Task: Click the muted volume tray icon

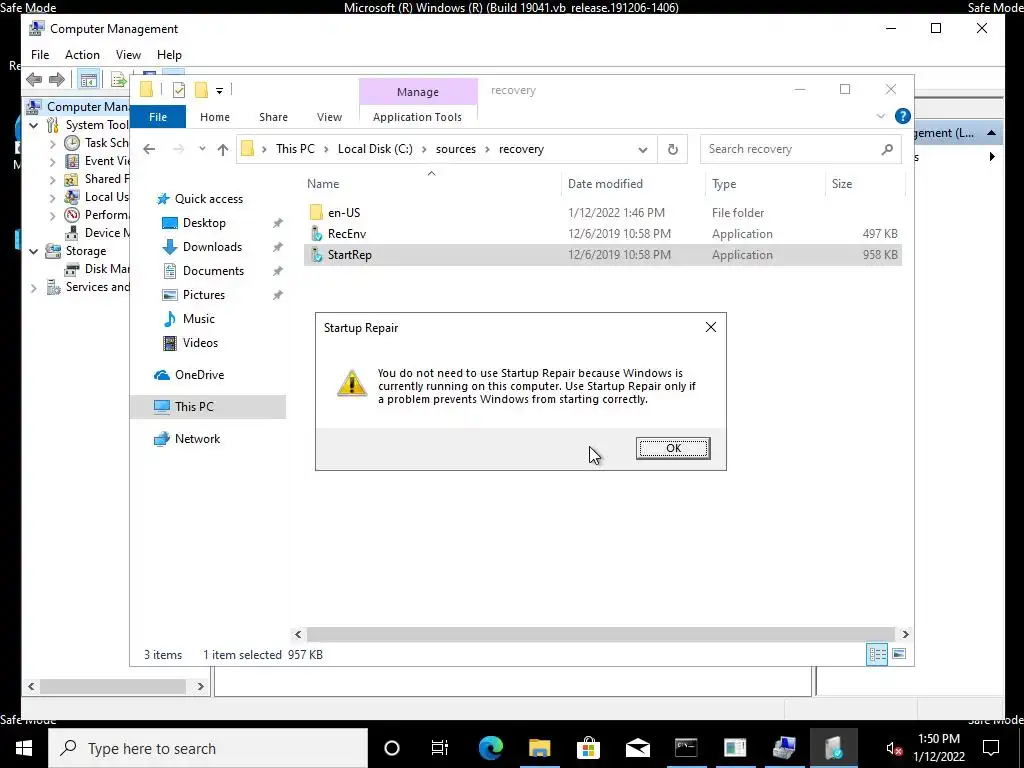Action: coord(893,748)
